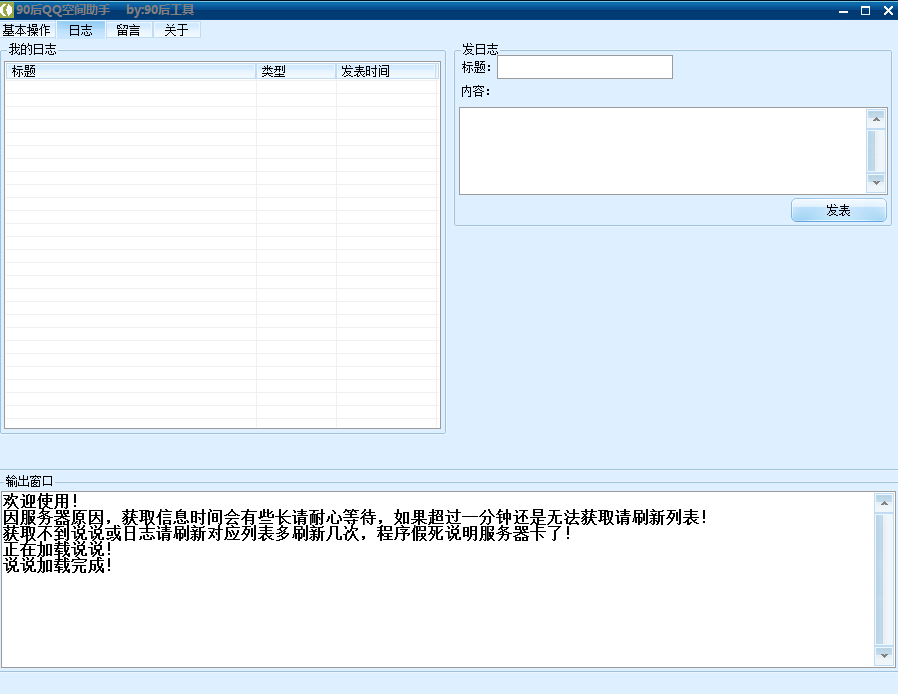This screenshot has width=898, height=694.
Task: Click the 输出窗口 scrollbar thumb
Action: click(x=883, y=578)
